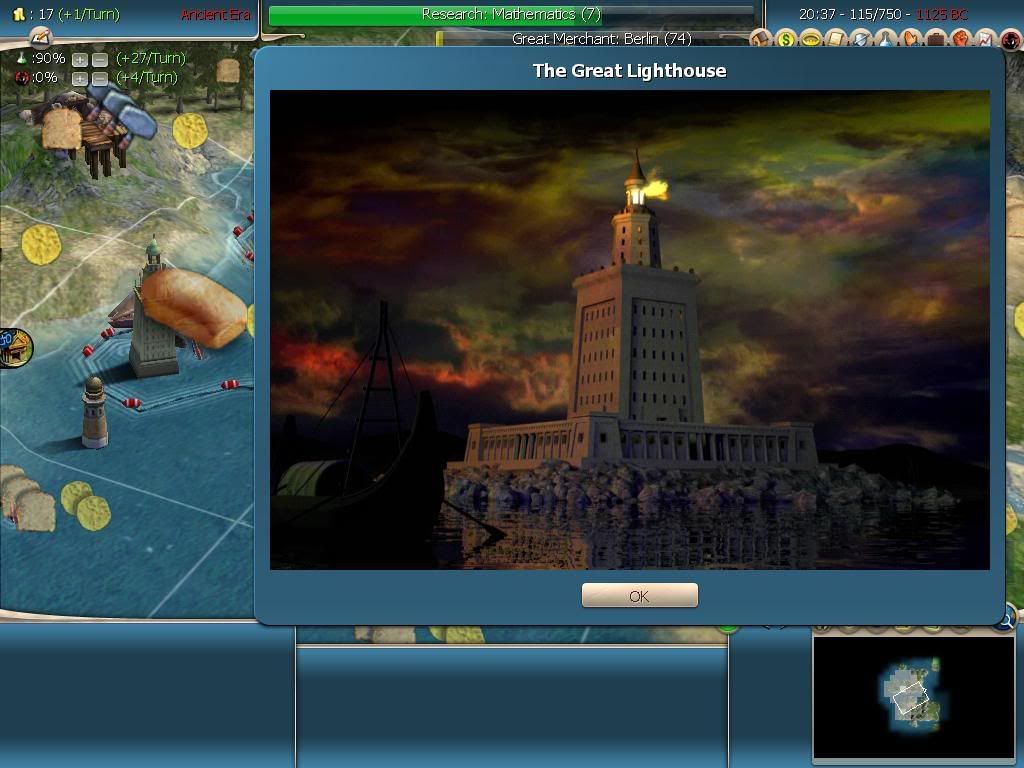The width and height of the screenshot is (1024, 768).
Task: Click the minimap to move the view
Action: tap(913, 697)
